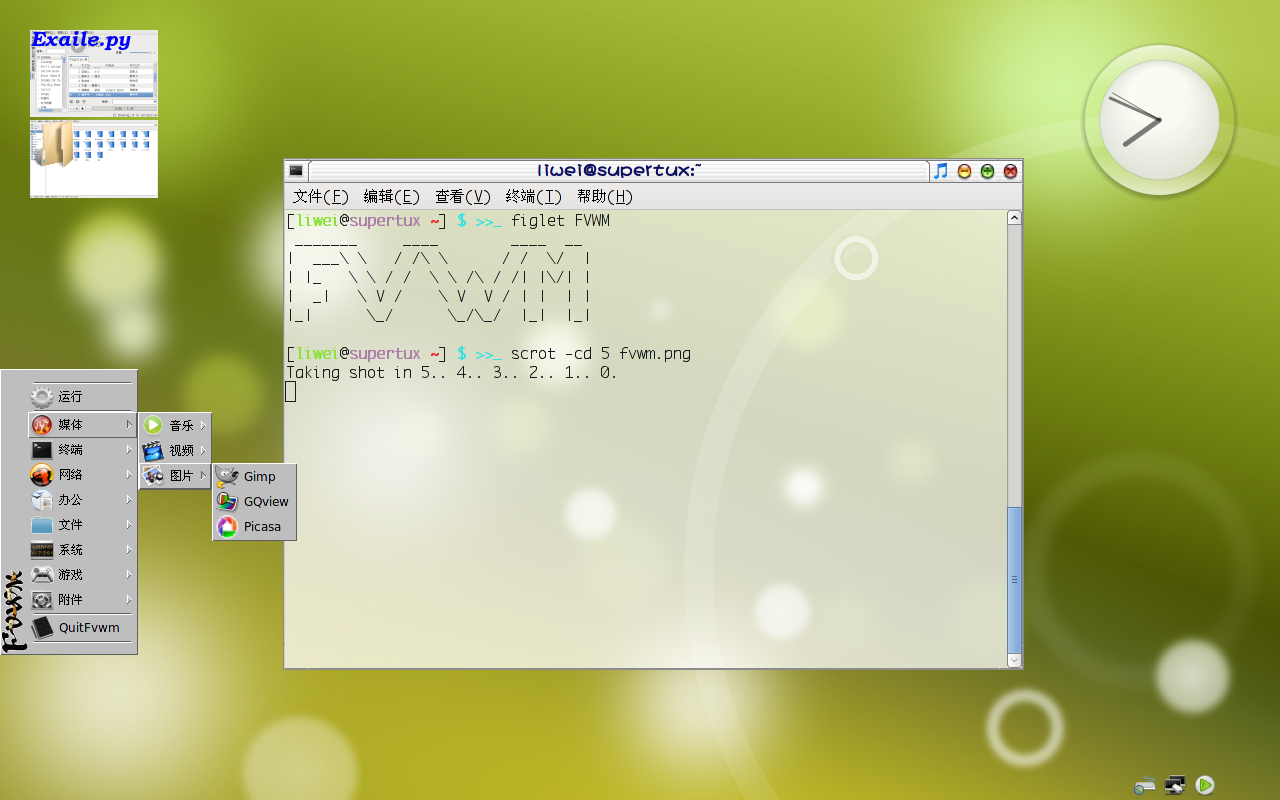1280x800 pixels.
Task: Click the office documents icon beside 办公
Action: (x=42, y=500)
